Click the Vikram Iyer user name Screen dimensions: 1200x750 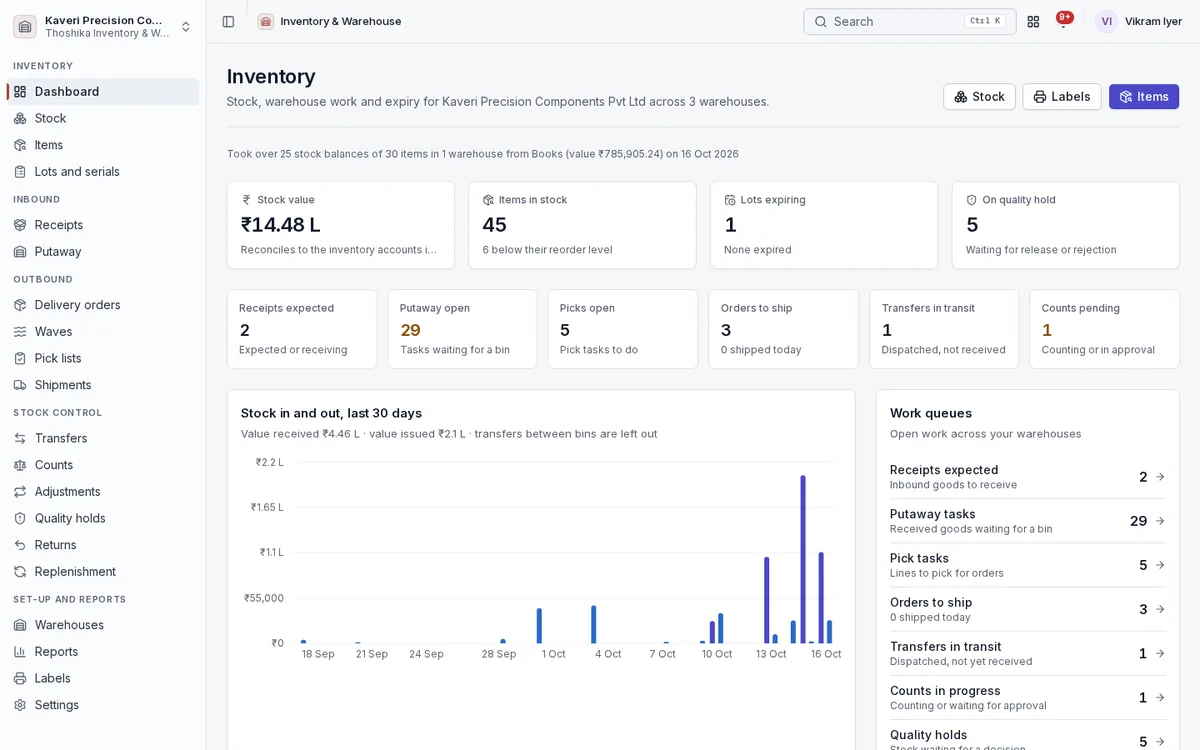pyautogui.click(x=1153, y=21)
